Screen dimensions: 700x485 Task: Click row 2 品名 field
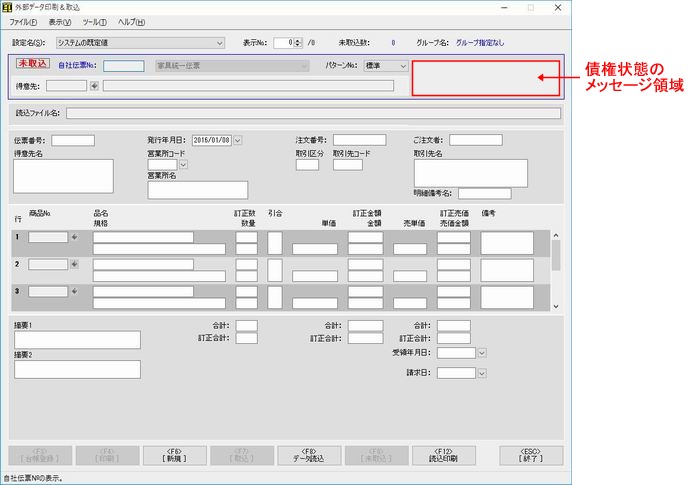click(143, 264)
